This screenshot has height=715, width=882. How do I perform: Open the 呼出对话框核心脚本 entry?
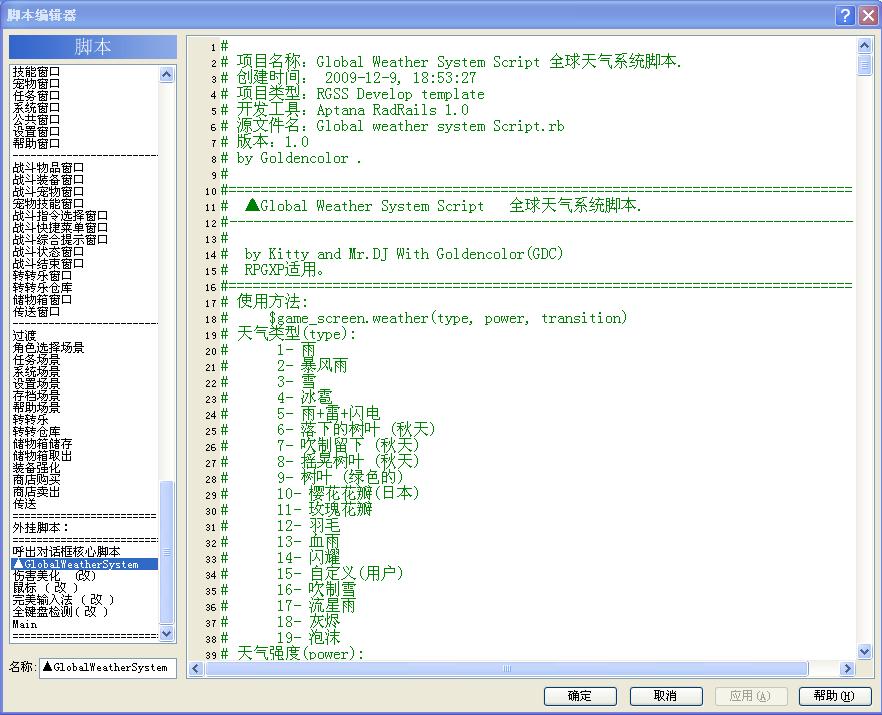click(x=66, y=551)
